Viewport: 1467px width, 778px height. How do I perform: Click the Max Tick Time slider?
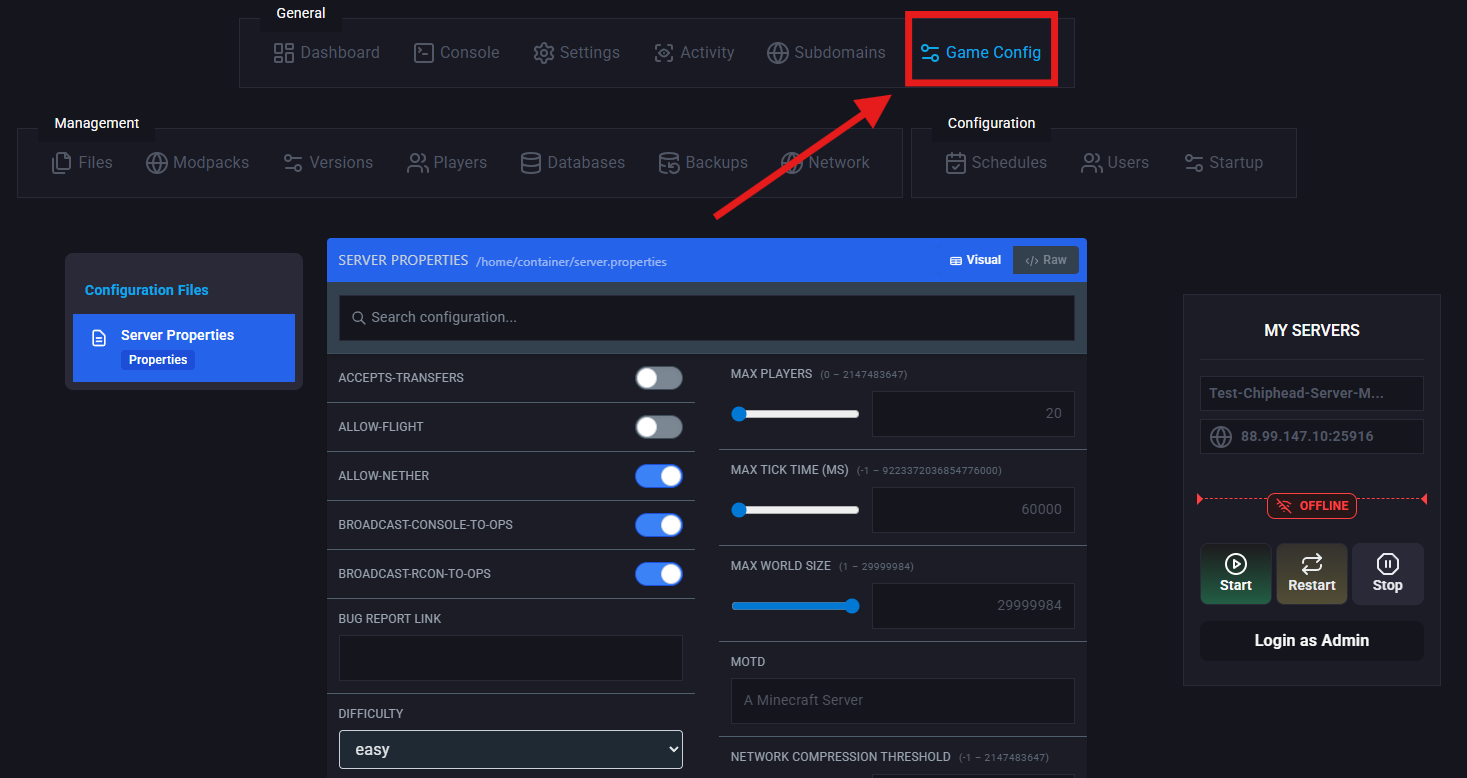795,510
